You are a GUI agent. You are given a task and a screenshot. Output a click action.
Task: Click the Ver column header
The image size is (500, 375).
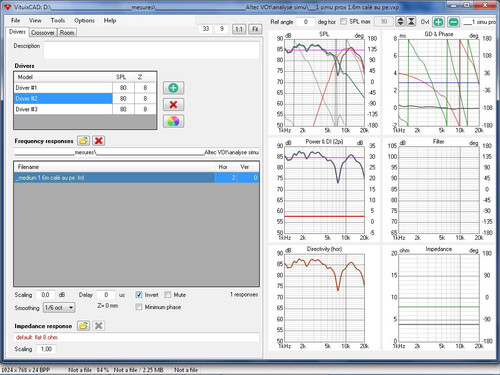[x=248, y=167]
